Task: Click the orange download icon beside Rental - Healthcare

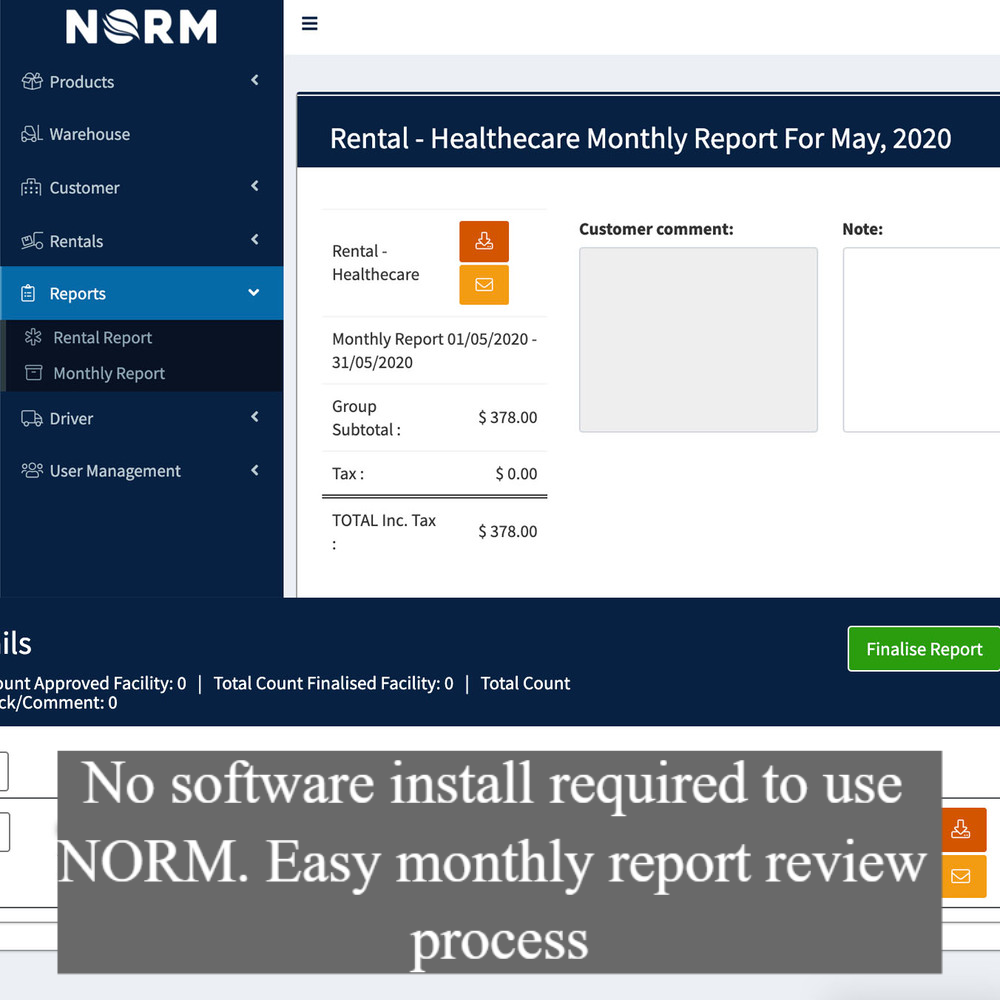Action: (484, 241)
